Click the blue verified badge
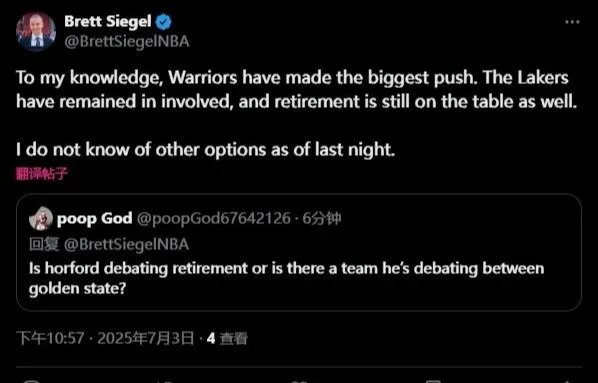 pos(164,22)
